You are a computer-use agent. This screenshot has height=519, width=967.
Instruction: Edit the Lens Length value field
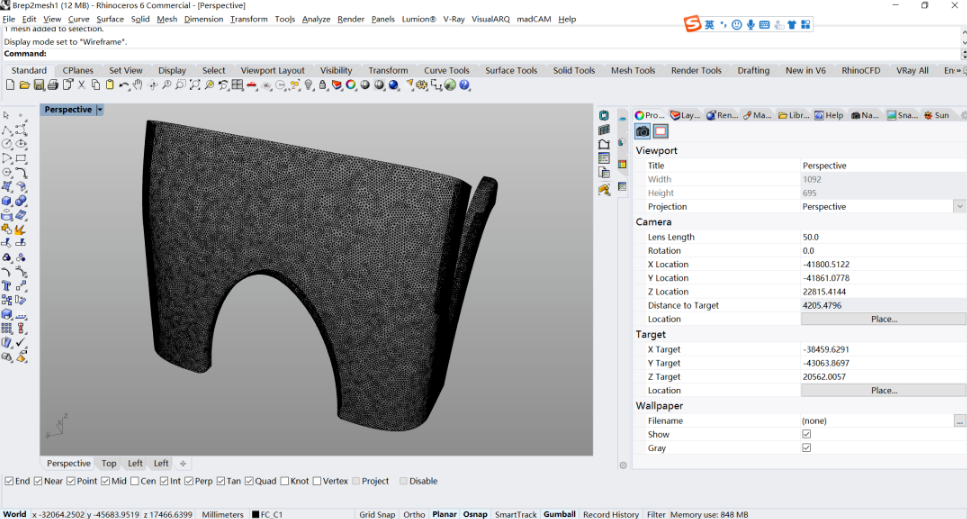tap(883, 237)
